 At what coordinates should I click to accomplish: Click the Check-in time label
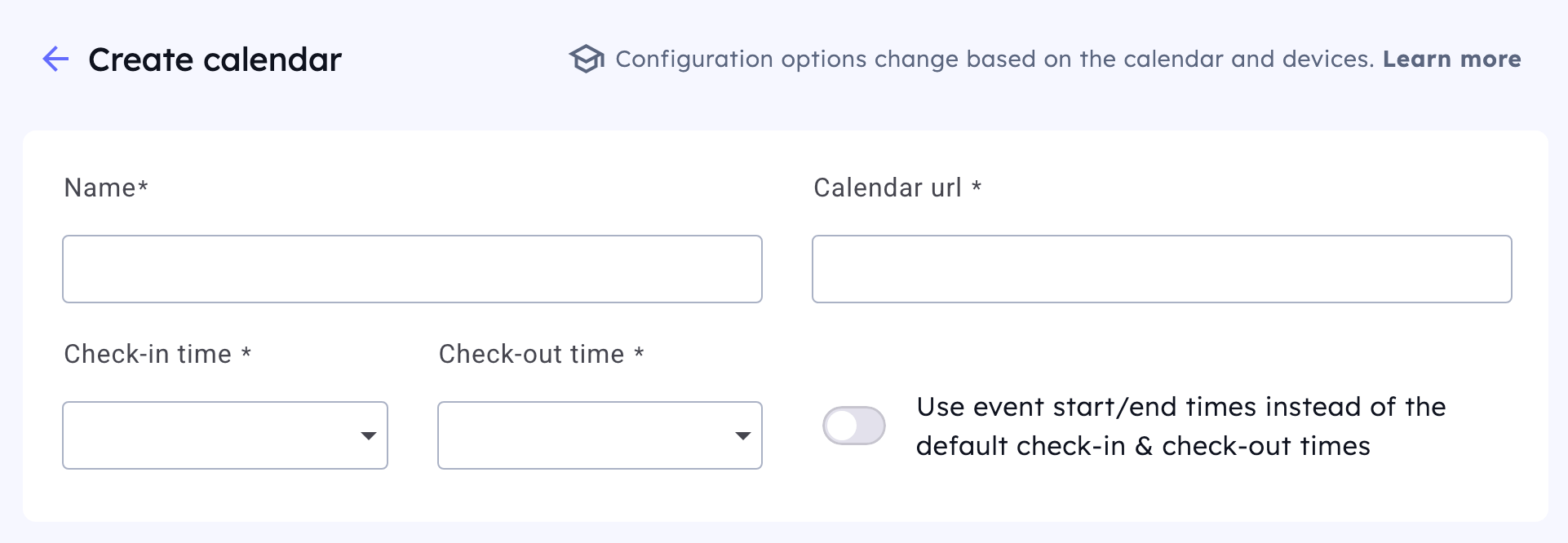coord(148,355)
